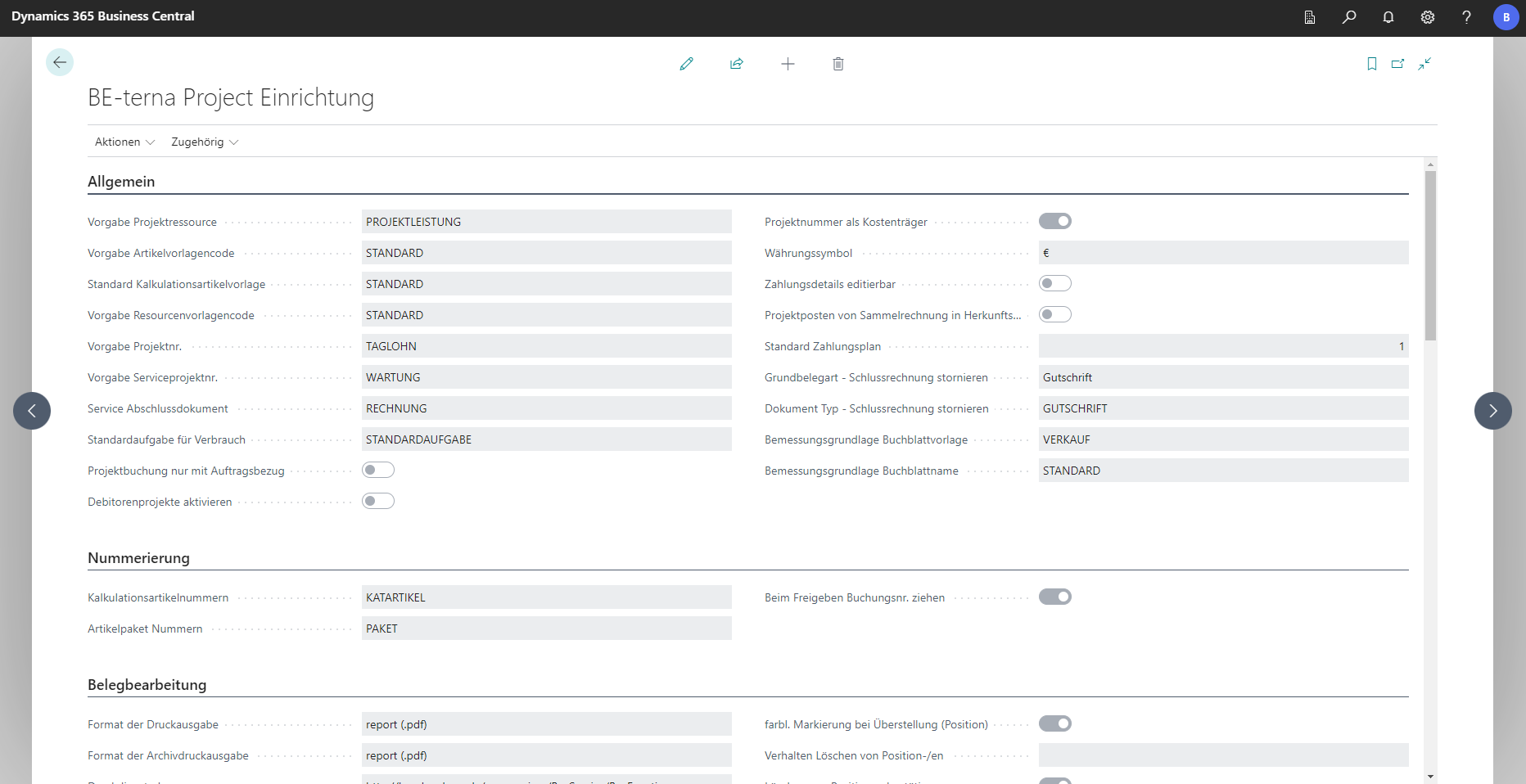Viewport: 1526px width, 784px height.
Task: Click Vorgabe Serviceprojektnr. WARTUNG field
Action: point(547,377)
